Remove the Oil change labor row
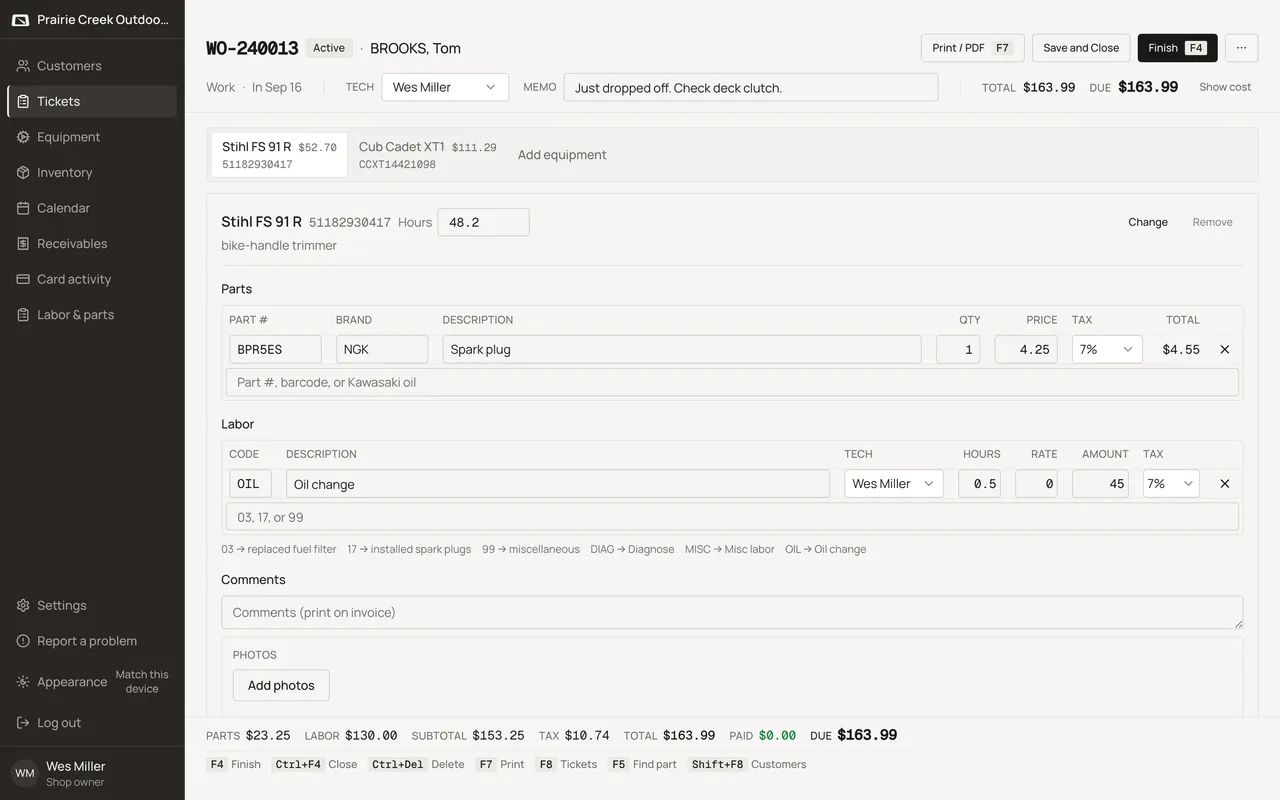This screenshot has height=800, width=1280. pos(1225,484)
